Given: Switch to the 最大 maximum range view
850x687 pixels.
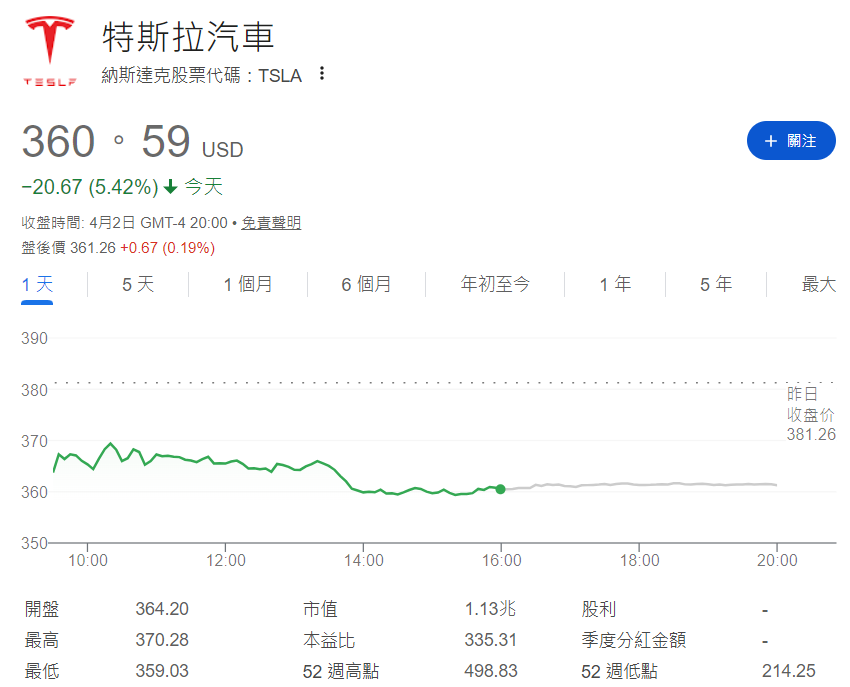Looking at the screenshot, I should (x=819, y=284).
